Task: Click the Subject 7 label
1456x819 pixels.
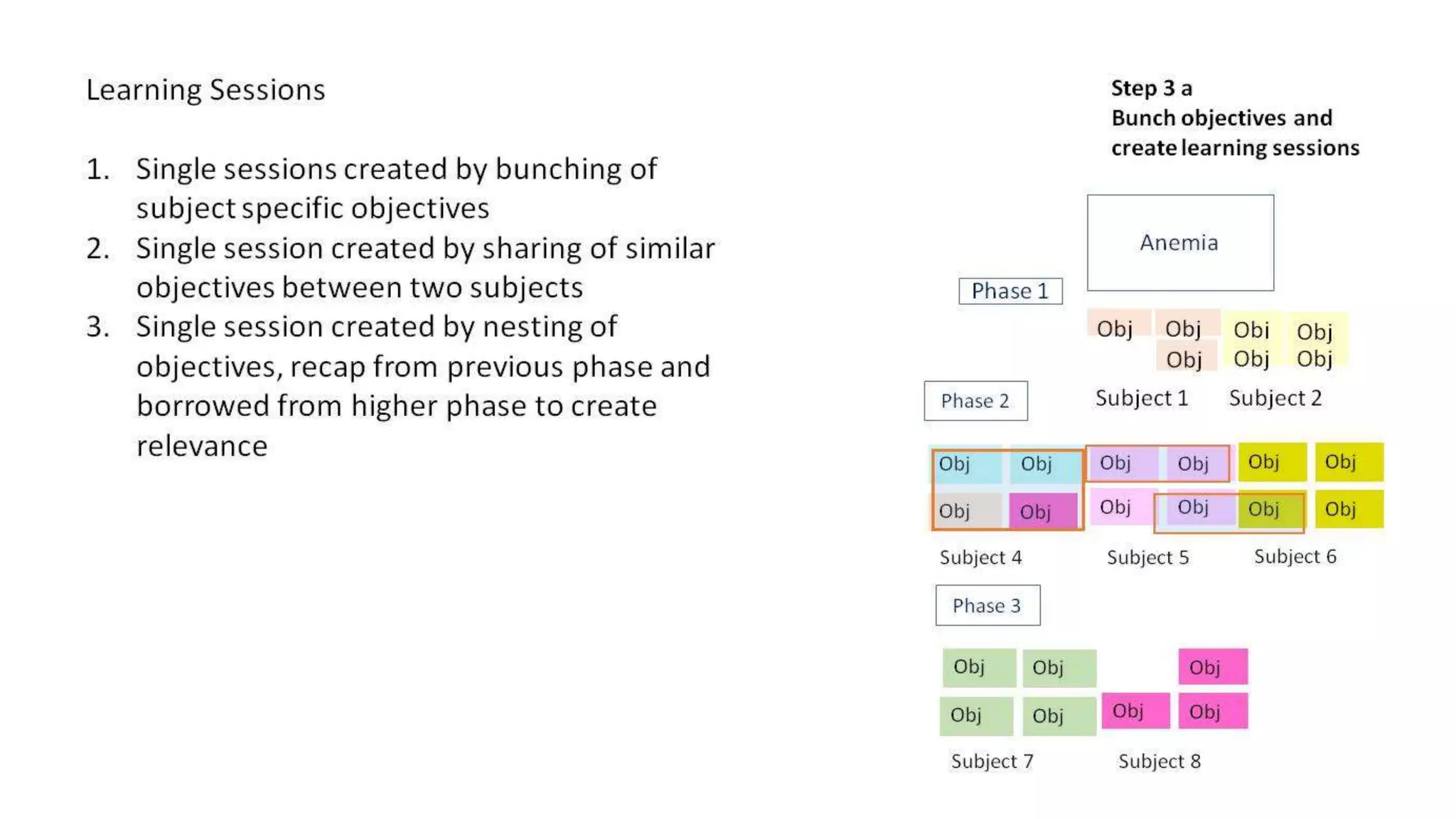Action: [x=992, y=761]
